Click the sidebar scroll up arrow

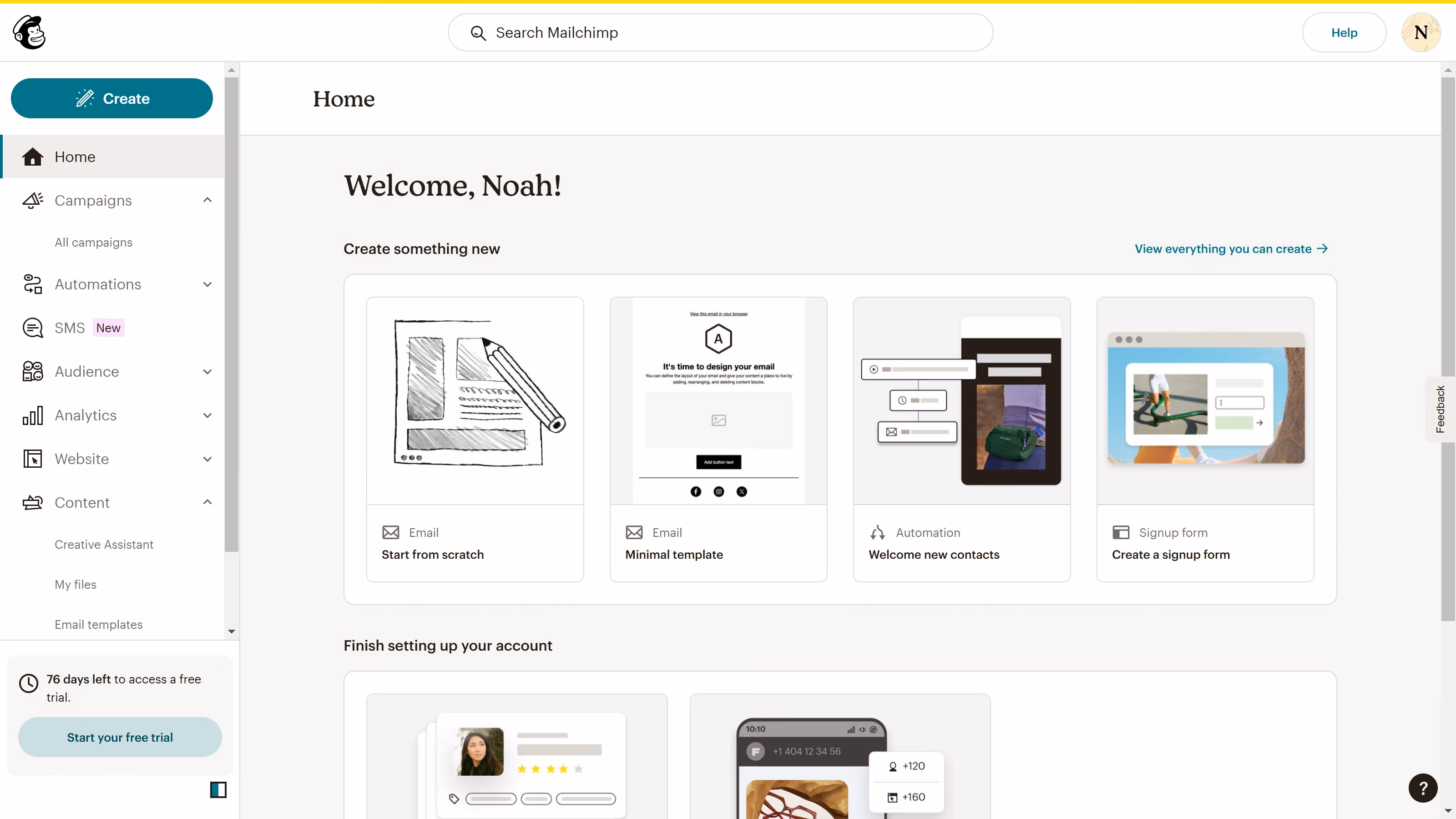click(231, 70)
